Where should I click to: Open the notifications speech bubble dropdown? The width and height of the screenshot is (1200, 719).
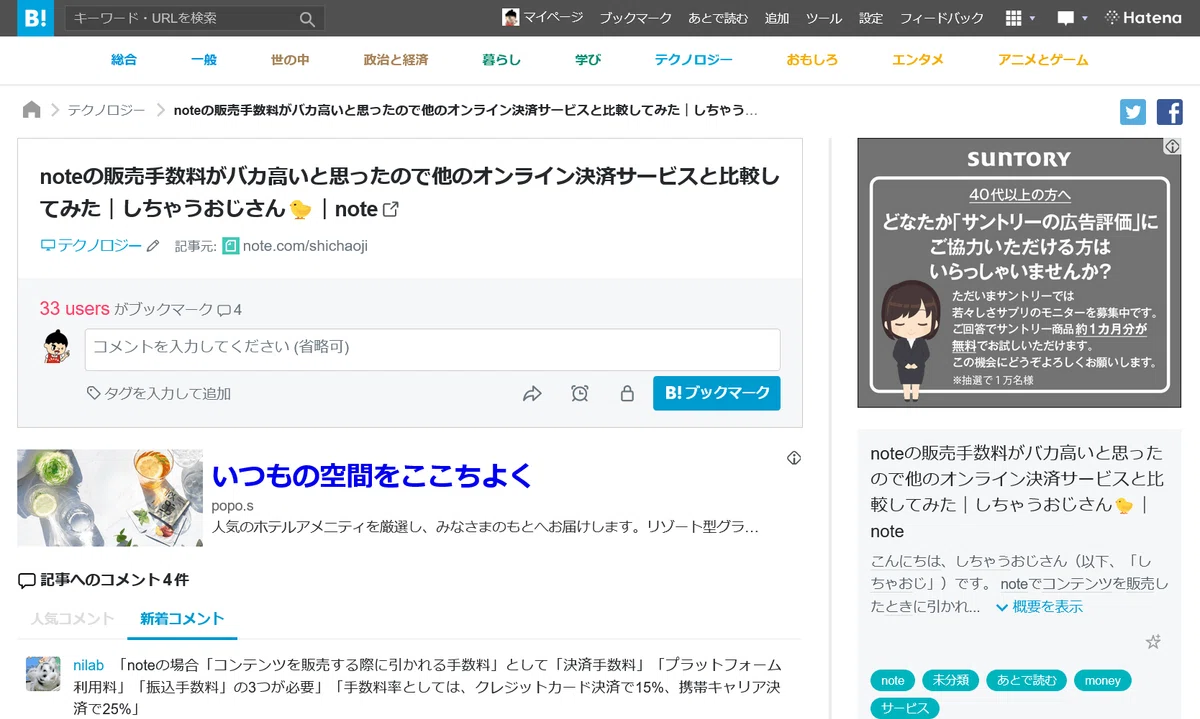1072,18
